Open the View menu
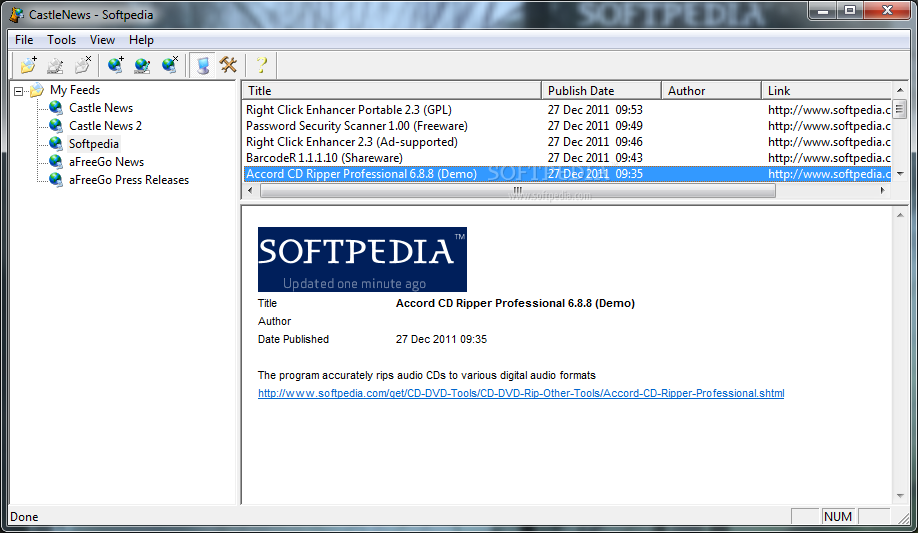 pyautogui.click(x=102, y=40)
